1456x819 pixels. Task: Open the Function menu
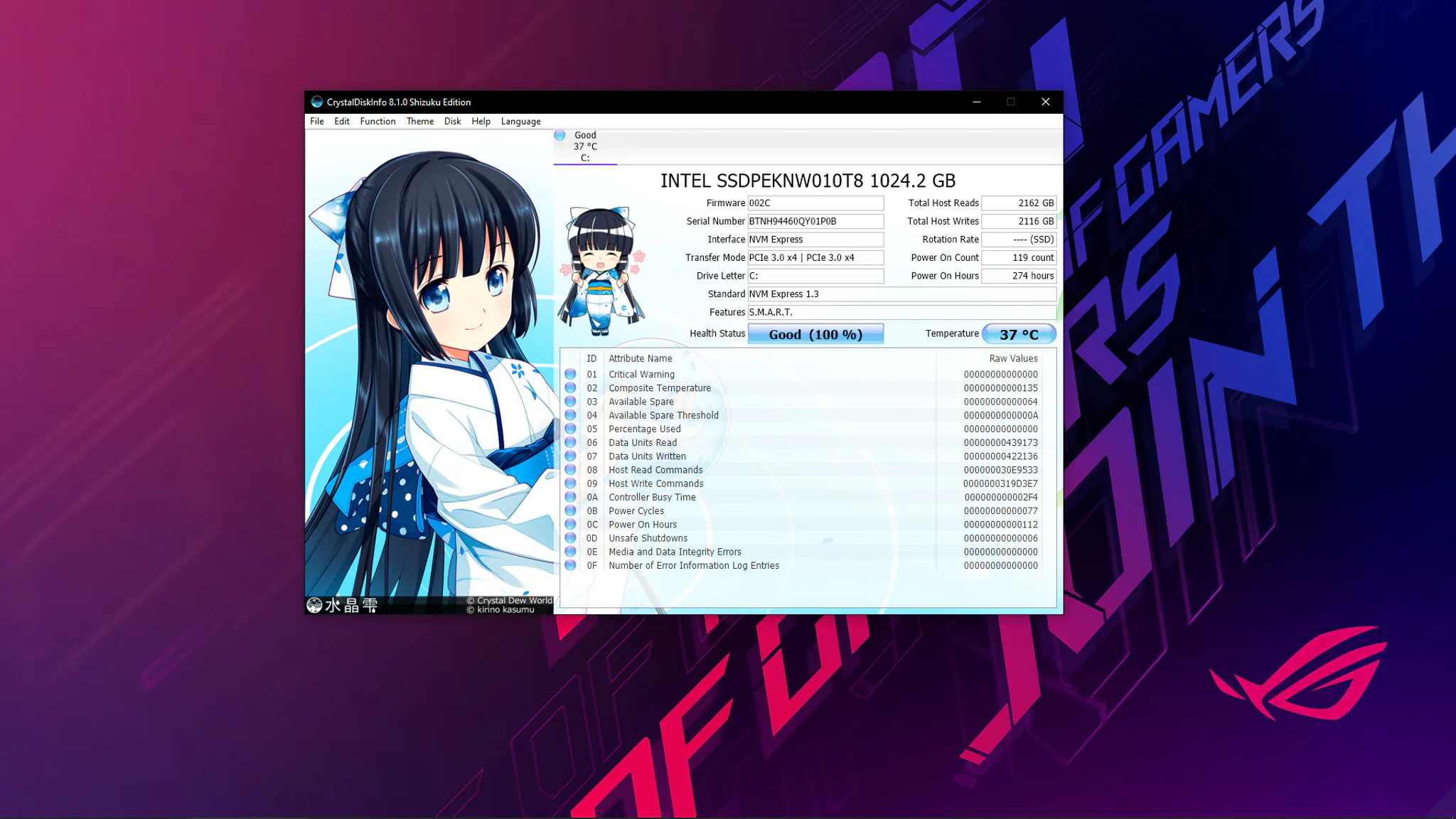(378, 122)
